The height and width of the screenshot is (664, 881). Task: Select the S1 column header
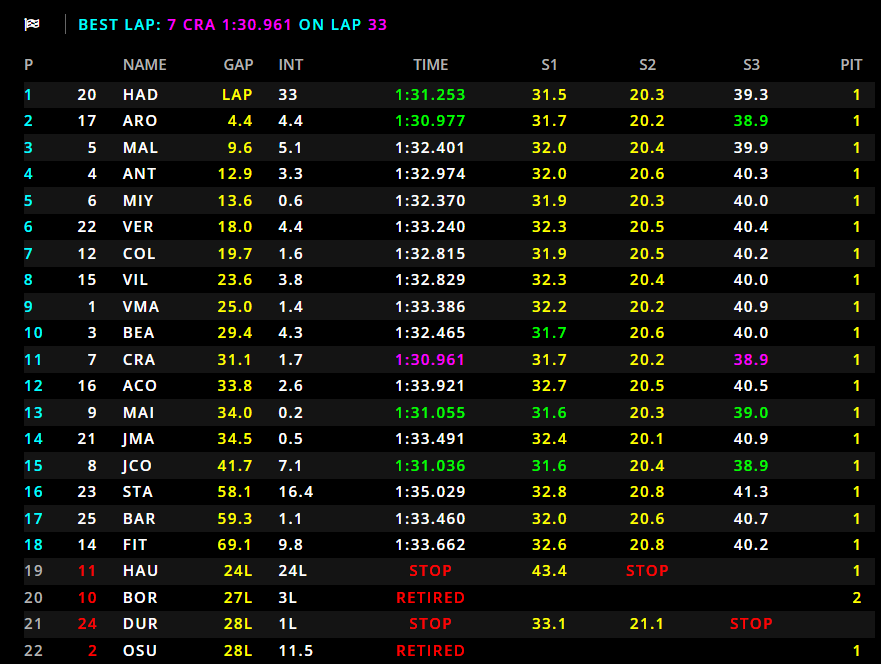coord(549,65)
